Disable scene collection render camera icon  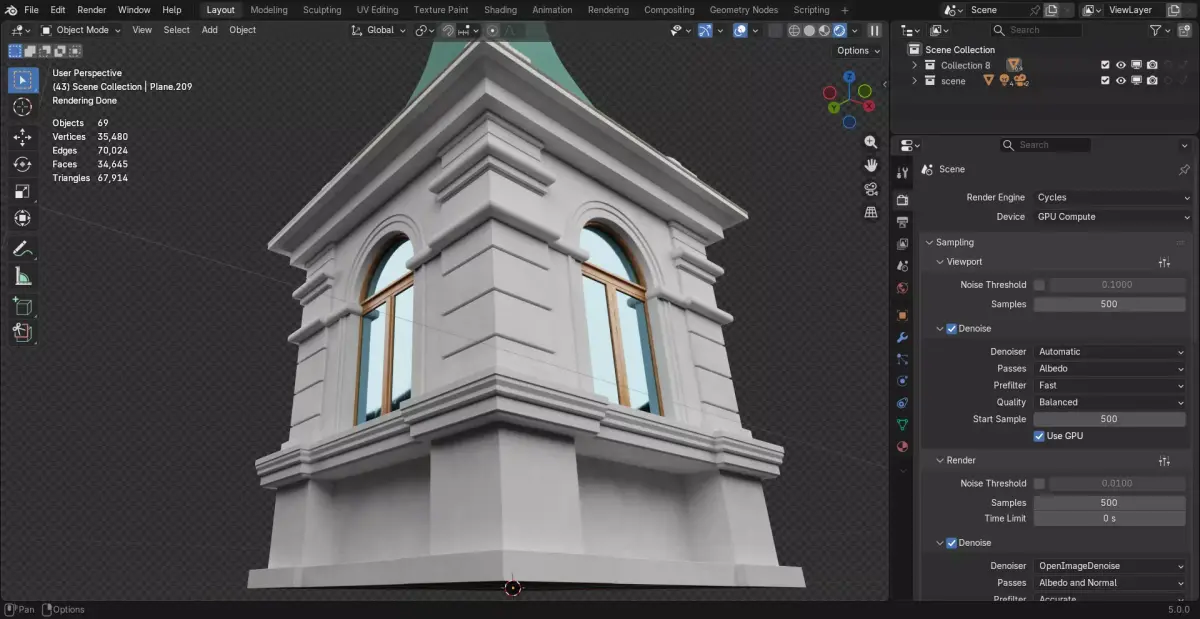1153,80
